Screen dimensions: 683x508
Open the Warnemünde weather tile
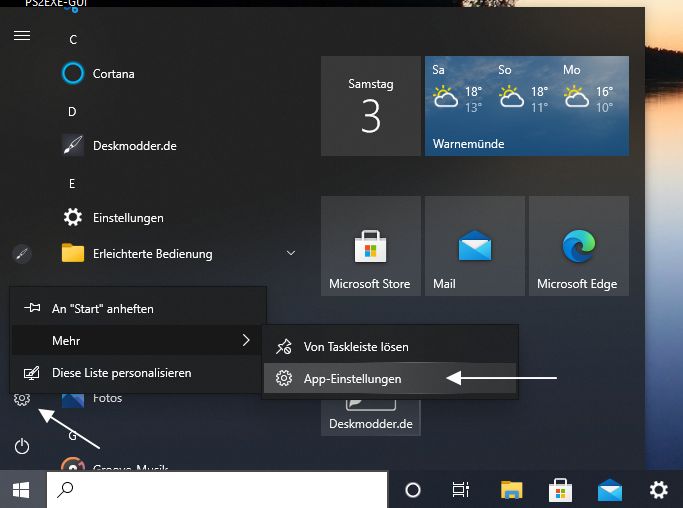tap(527, 106)
